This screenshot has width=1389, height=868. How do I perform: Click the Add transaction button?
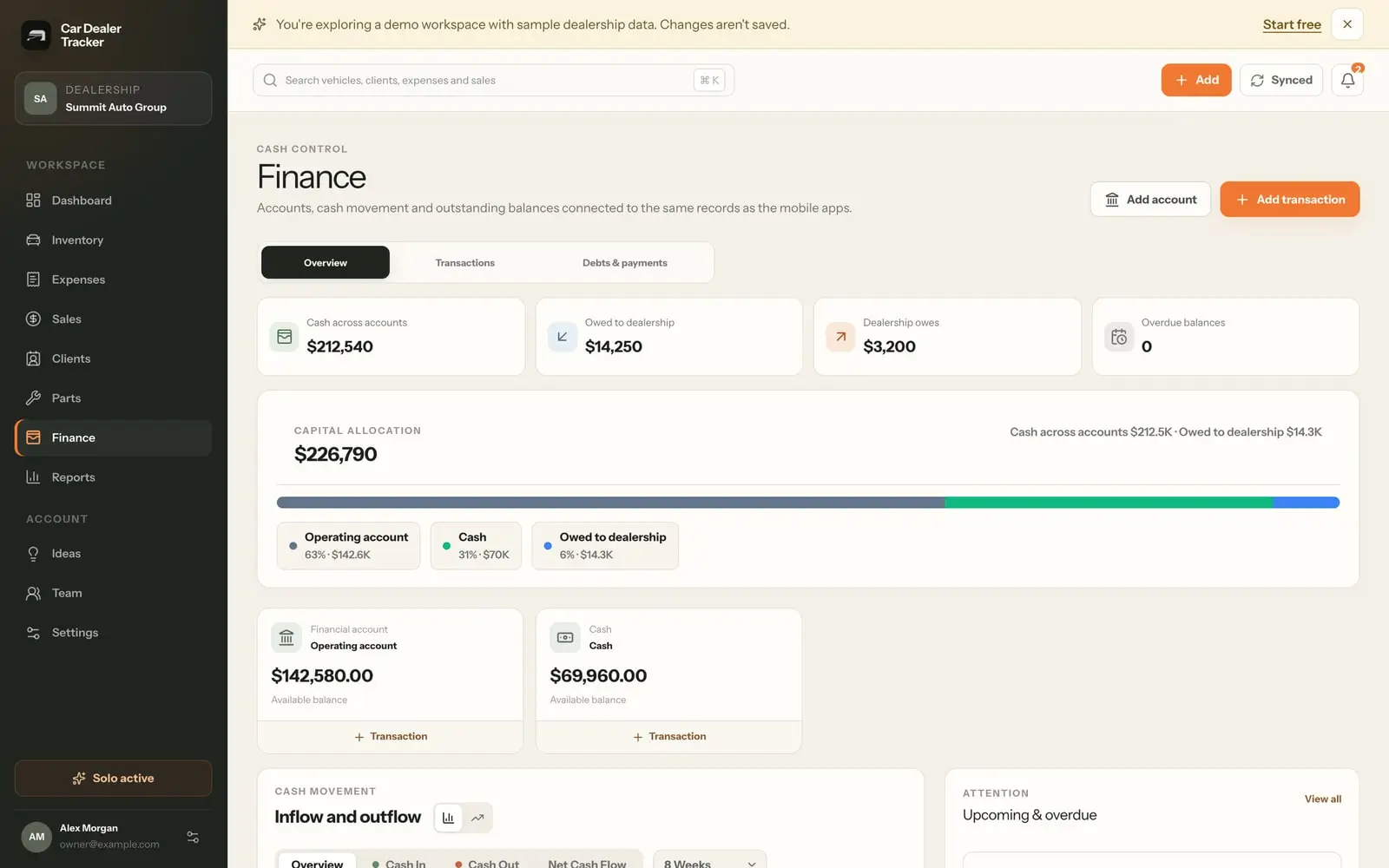tap(1290, 200)
